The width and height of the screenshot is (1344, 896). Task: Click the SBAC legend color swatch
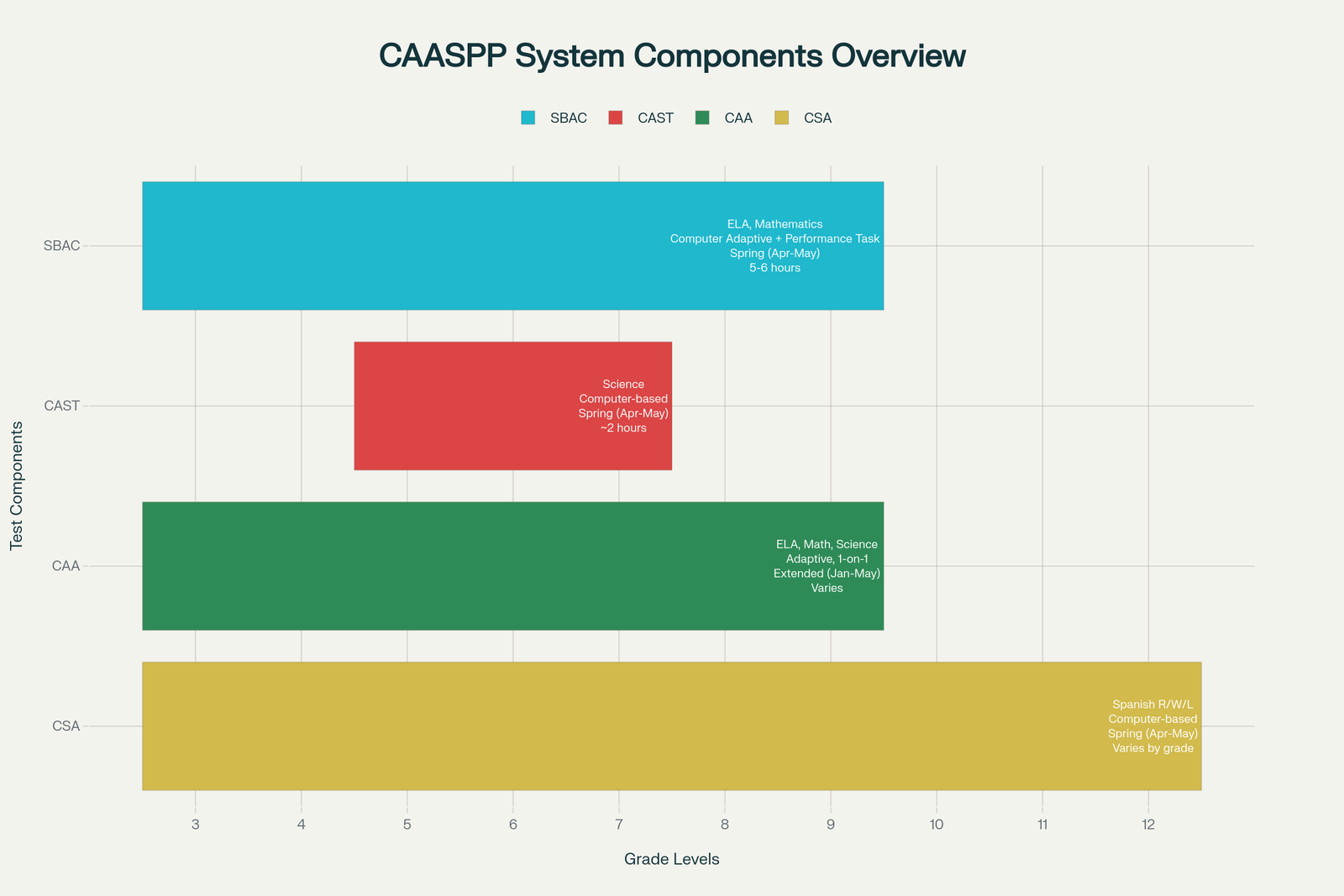528,118
